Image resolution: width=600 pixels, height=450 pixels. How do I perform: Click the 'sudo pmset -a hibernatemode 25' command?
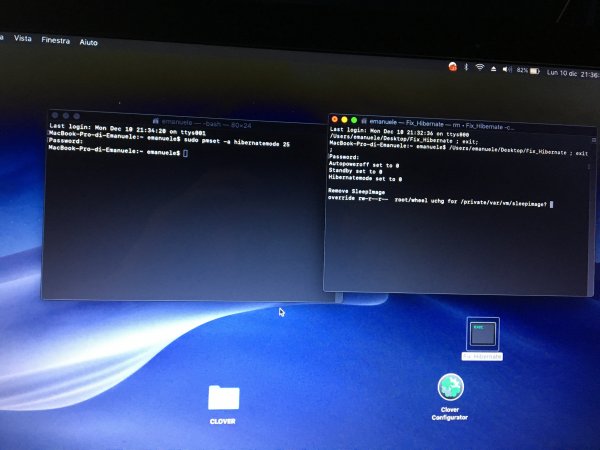coord(237,142)
